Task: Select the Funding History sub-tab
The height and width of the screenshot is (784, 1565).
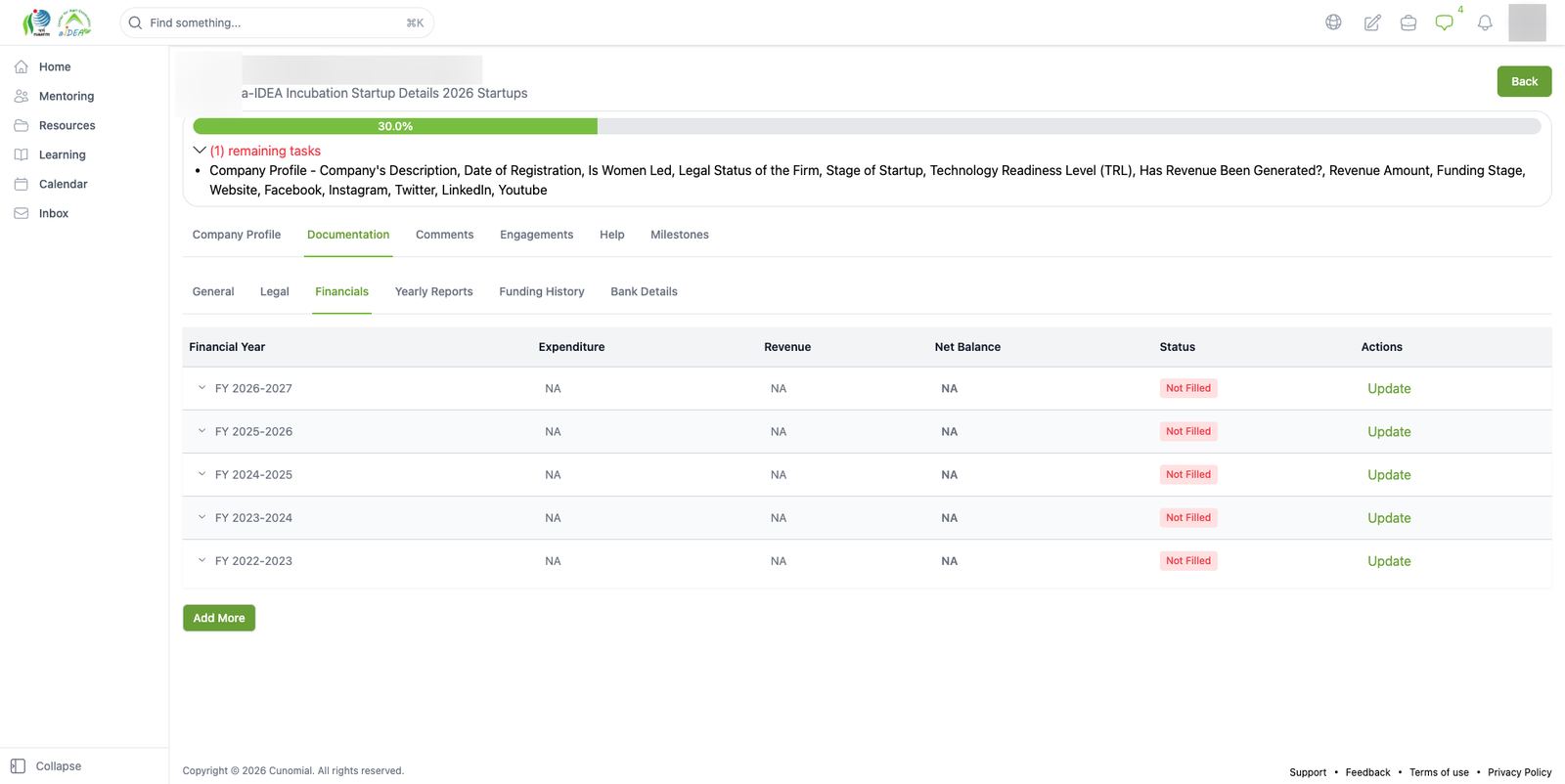Action: [x=542, y=291]
